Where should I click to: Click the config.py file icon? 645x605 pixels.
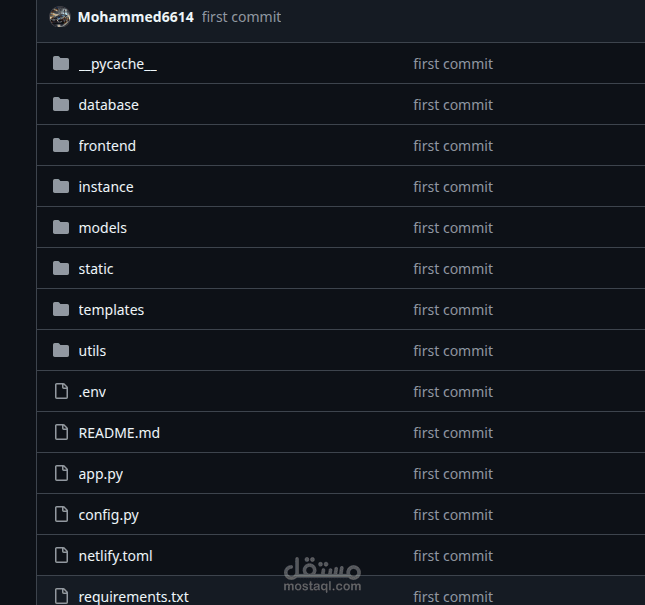60,515
